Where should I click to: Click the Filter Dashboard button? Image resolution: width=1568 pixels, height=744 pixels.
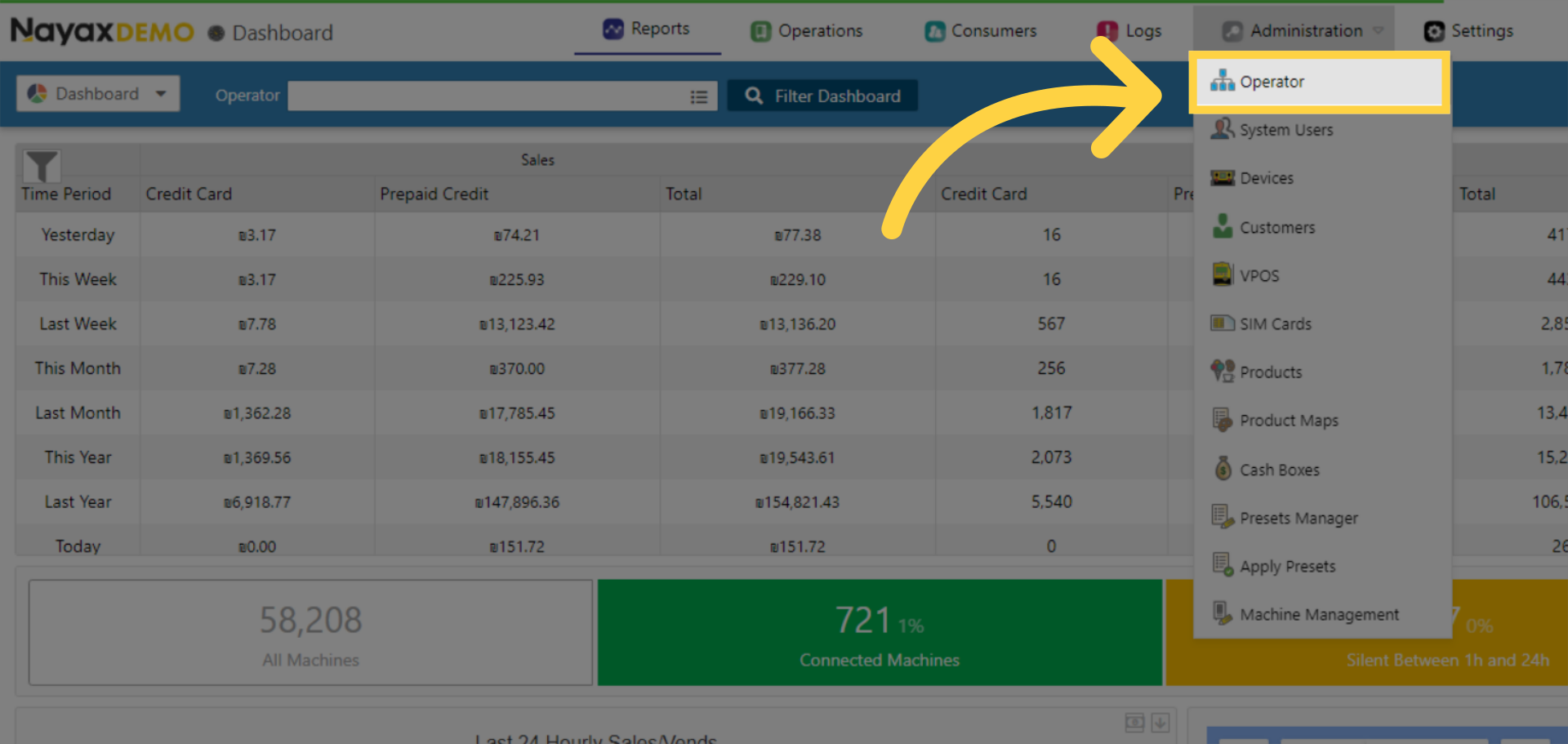point(822,96)
